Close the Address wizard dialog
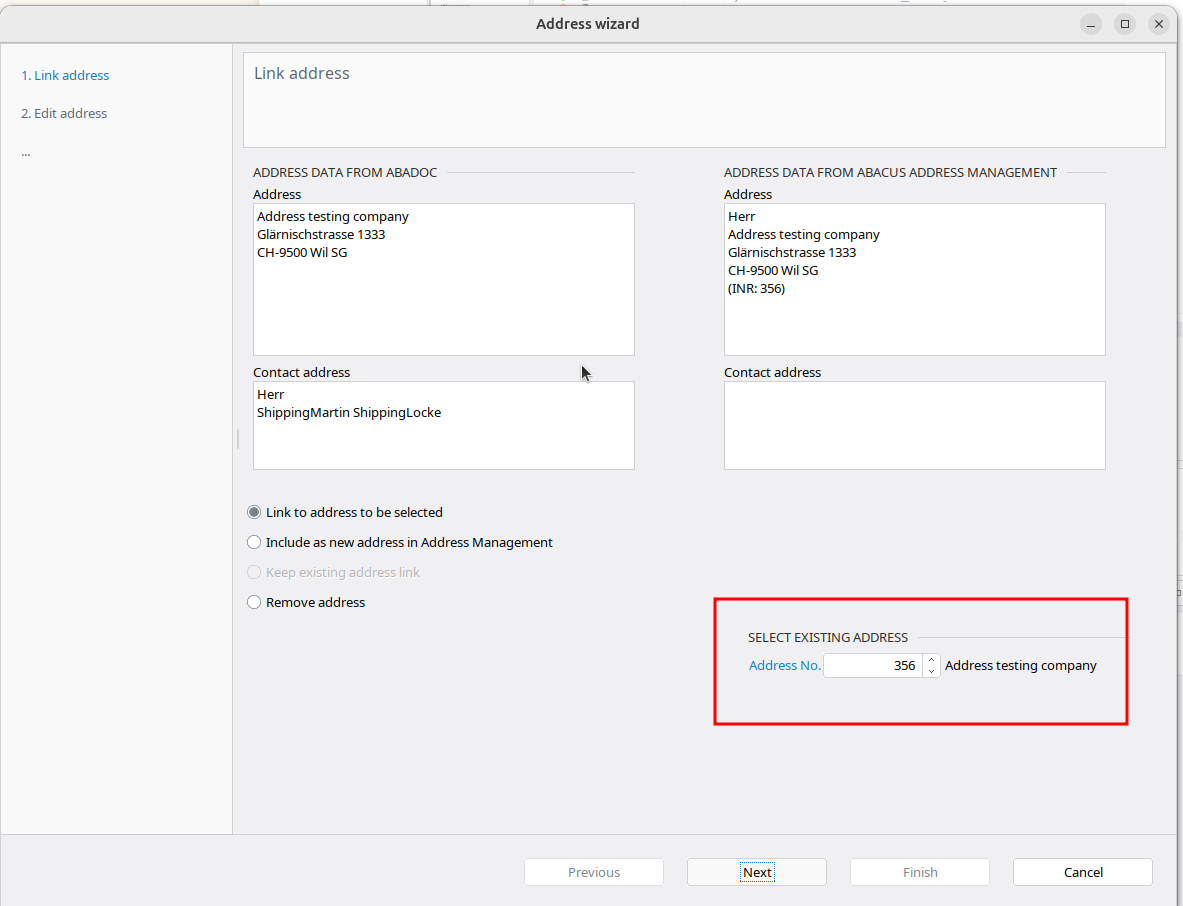 (x=1159, y=24)
